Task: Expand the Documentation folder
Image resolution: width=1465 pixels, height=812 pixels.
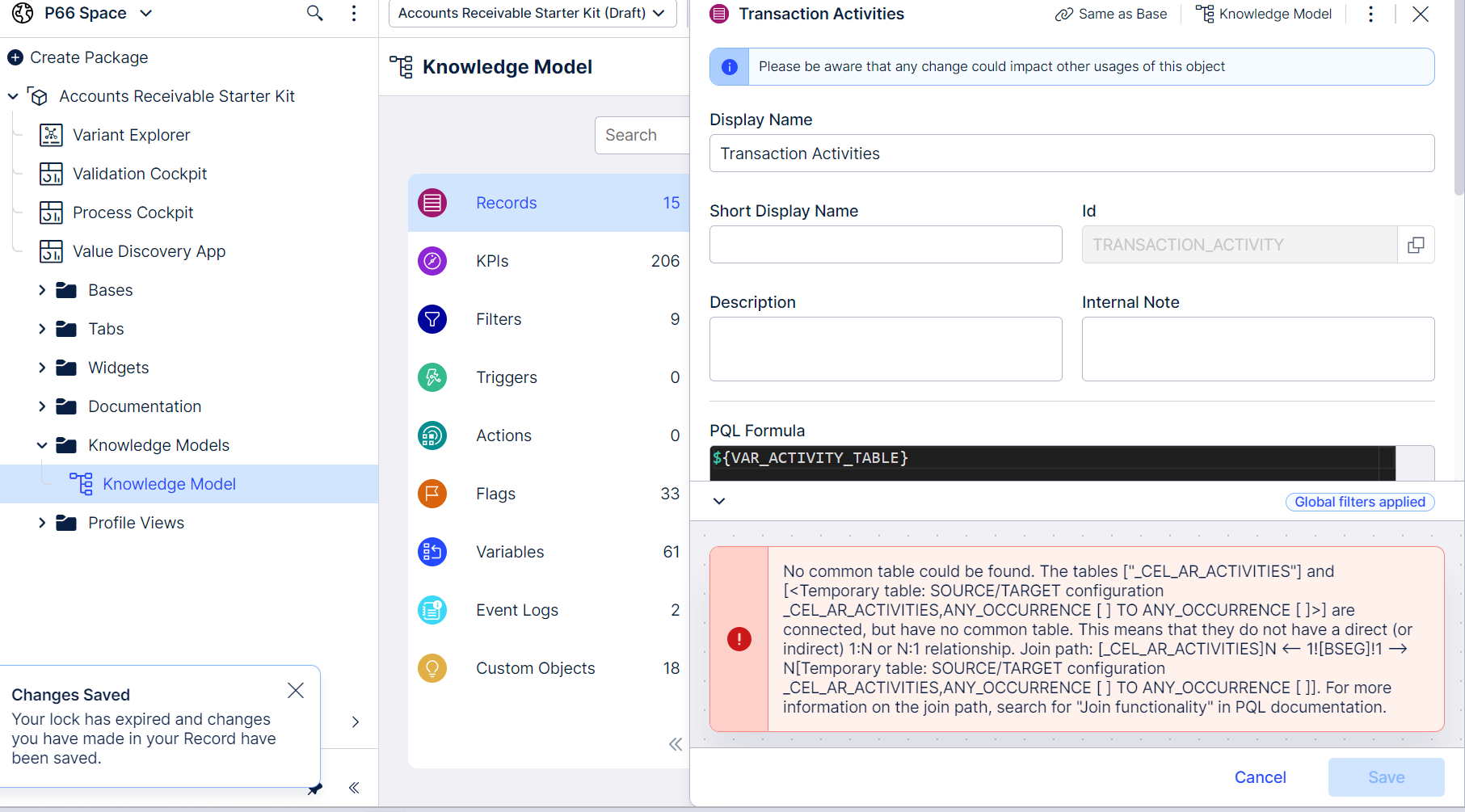Action: click(x=42, y=406)
